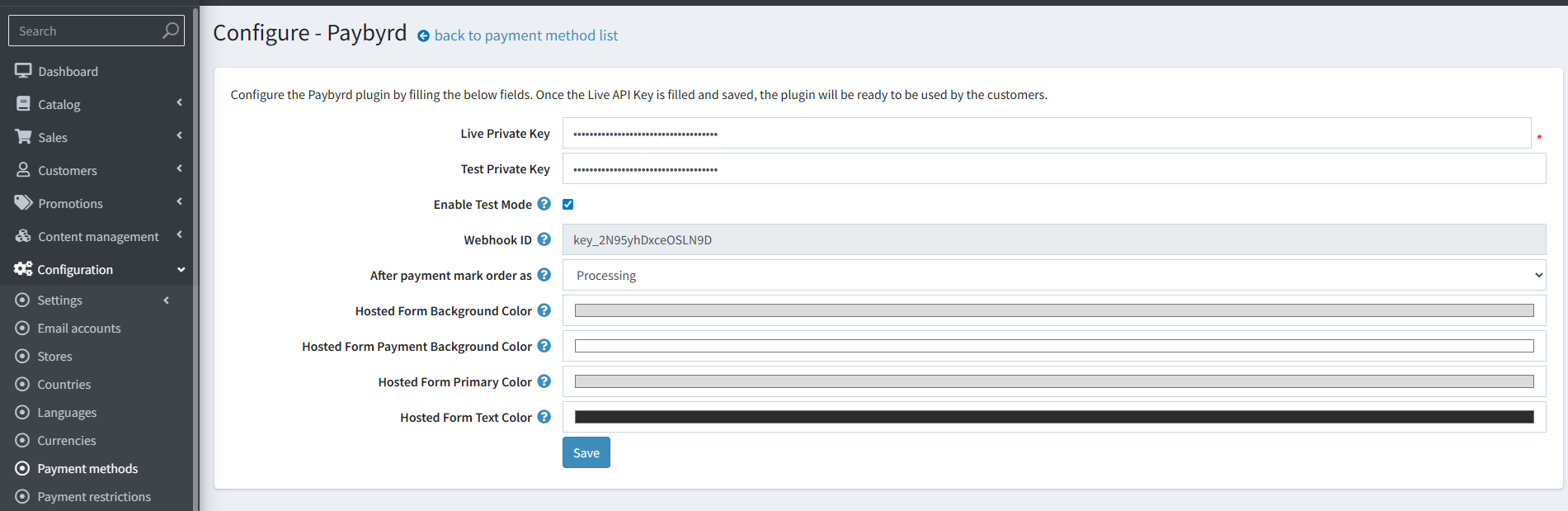The height and width of the screenshot is (511, 1568).
Task: Click the Payment methods circle icon
Action: 22,468
